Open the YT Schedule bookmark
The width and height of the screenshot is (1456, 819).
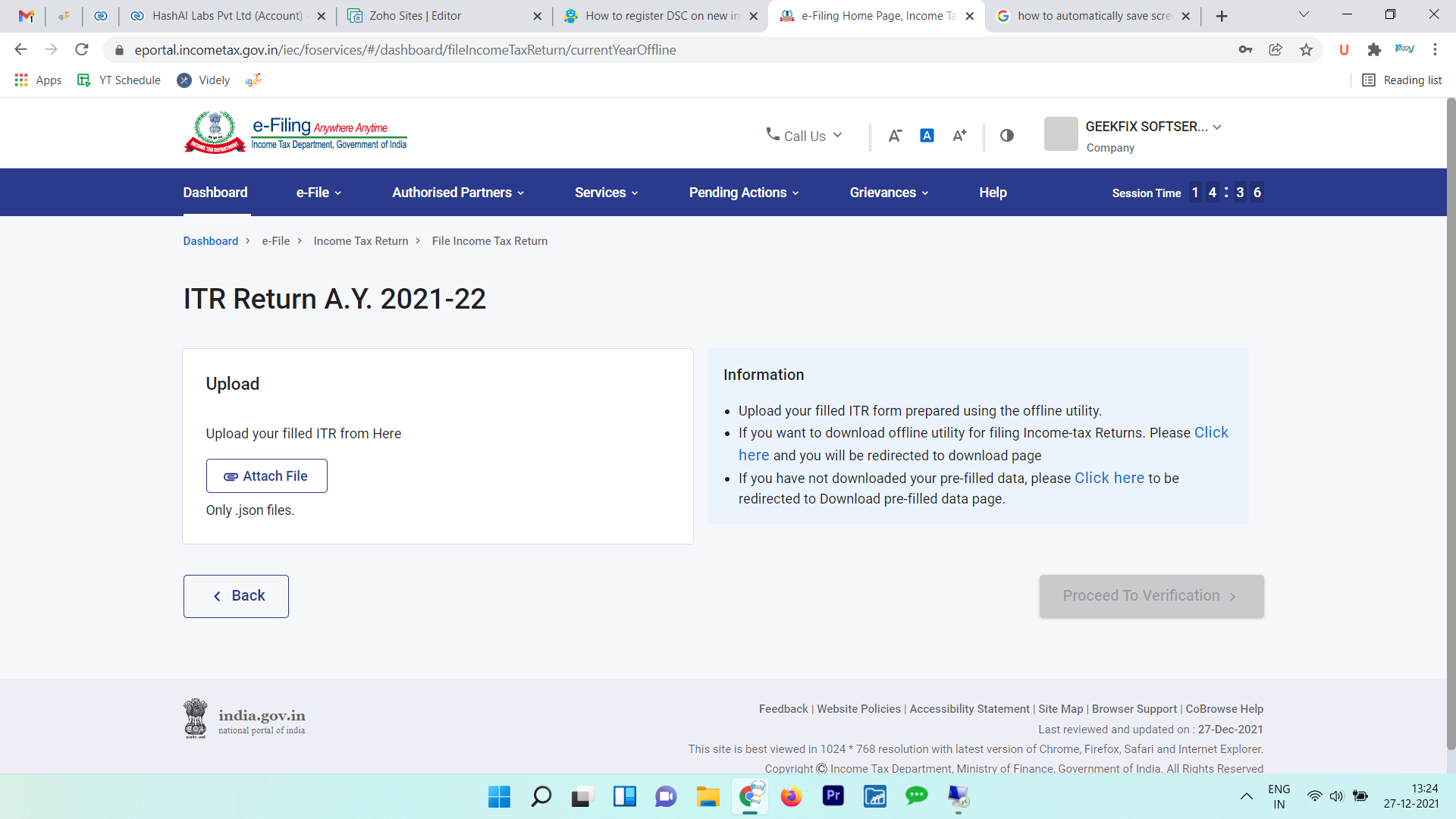click(120, 80)
